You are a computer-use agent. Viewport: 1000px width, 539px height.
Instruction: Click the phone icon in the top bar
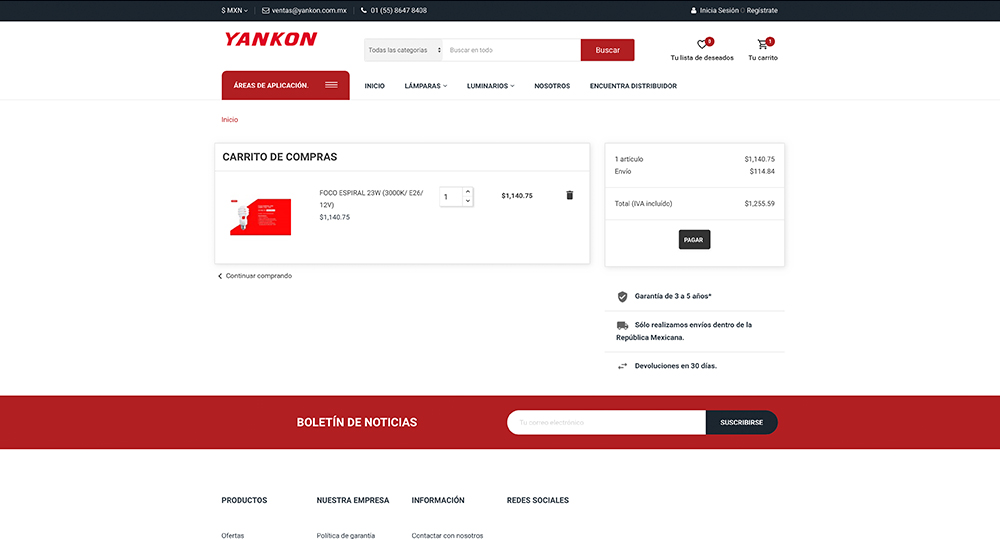(364, 10)
